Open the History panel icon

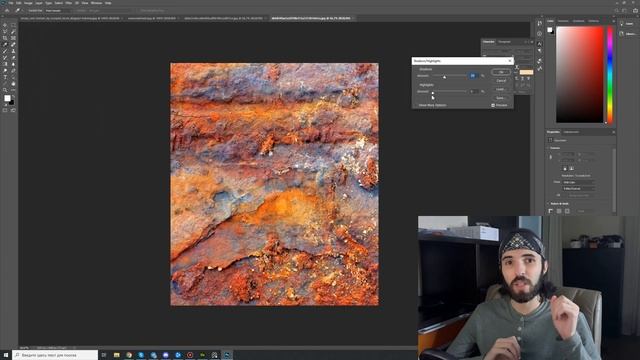(540, 23)
